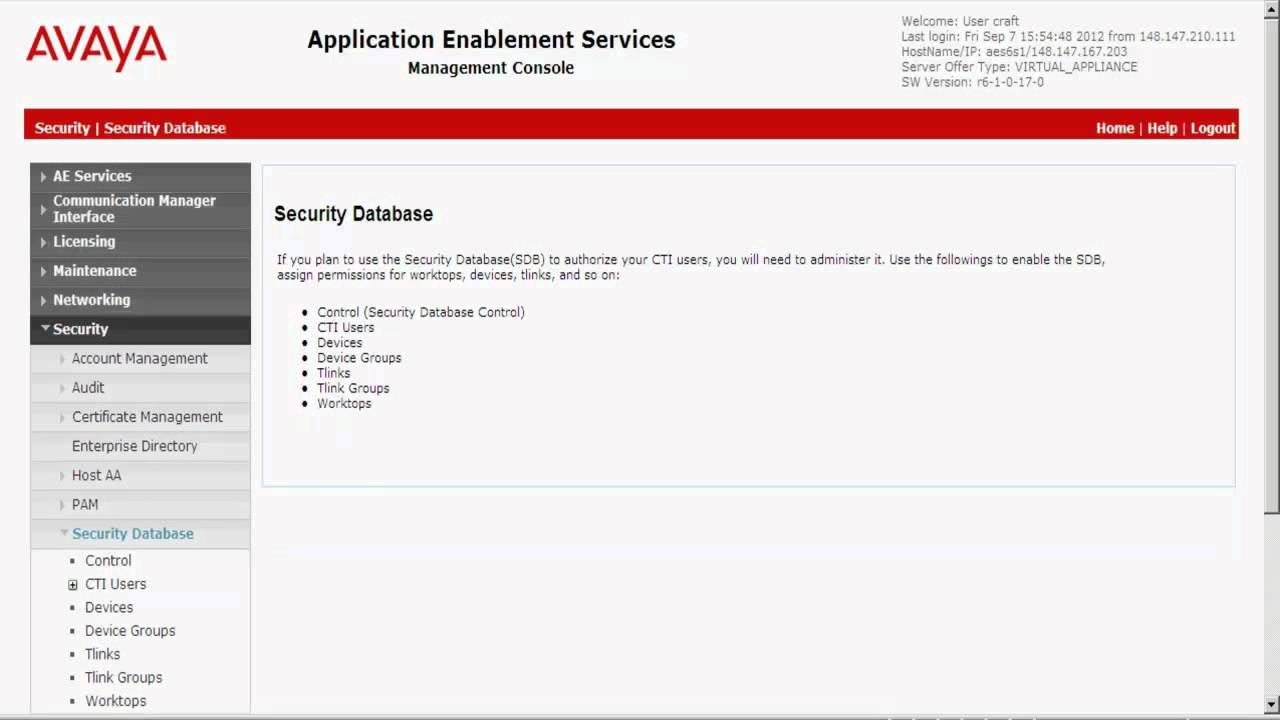Expand CTI Users plus icon
Viewport: 1280px width, 720px height.
click(73, 585)
